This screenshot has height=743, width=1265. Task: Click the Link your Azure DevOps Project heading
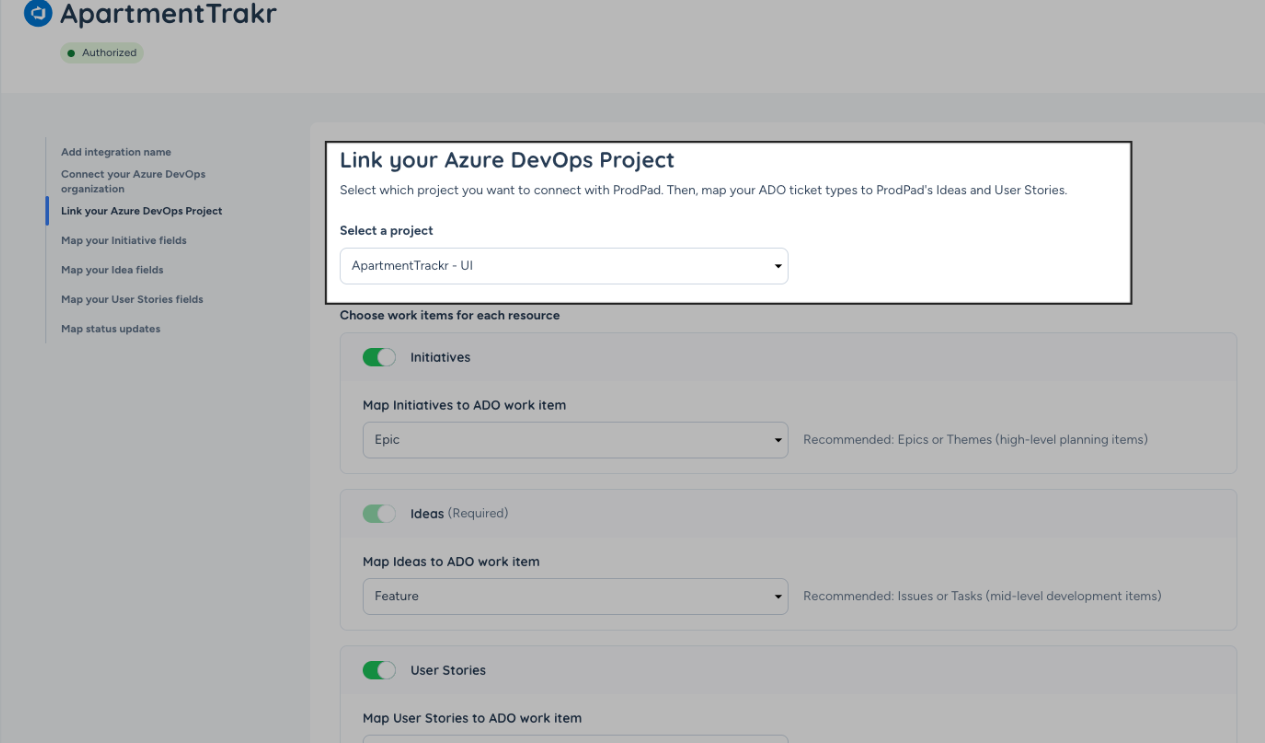(x=507, y=160)
